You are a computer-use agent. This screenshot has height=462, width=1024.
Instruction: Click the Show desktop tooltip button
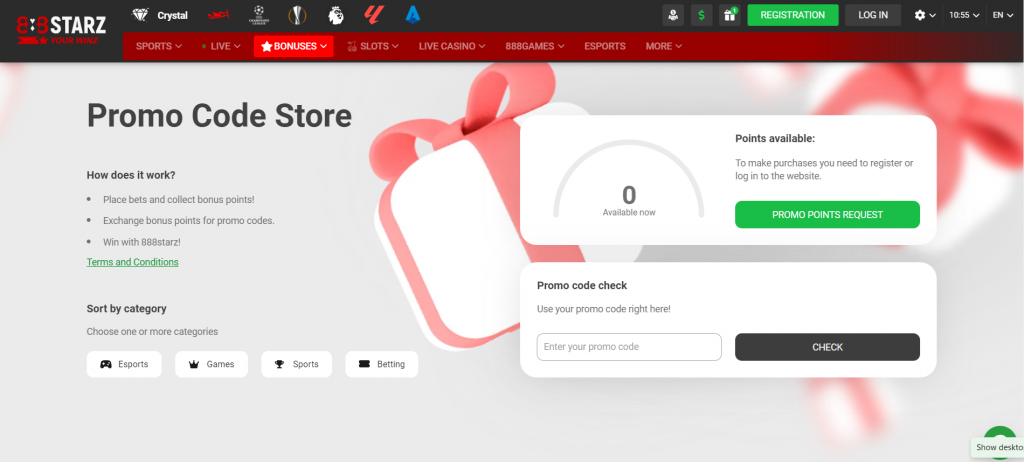tap(997, 448)
